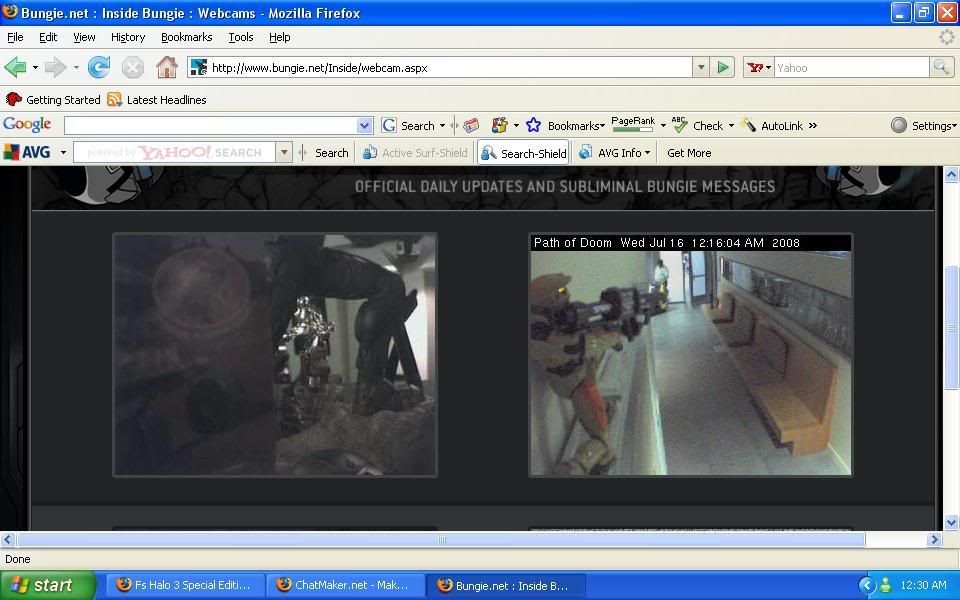The image size is (960, 600).
Task: Click the green Go arrow button
Action: click(x=723, y=67)
